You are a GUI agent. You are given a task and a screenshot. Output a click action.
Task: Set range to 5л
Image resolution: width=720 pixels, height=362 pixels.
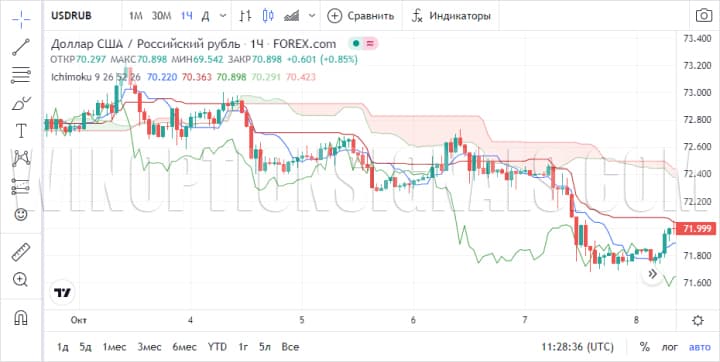(x=264, y=347)
